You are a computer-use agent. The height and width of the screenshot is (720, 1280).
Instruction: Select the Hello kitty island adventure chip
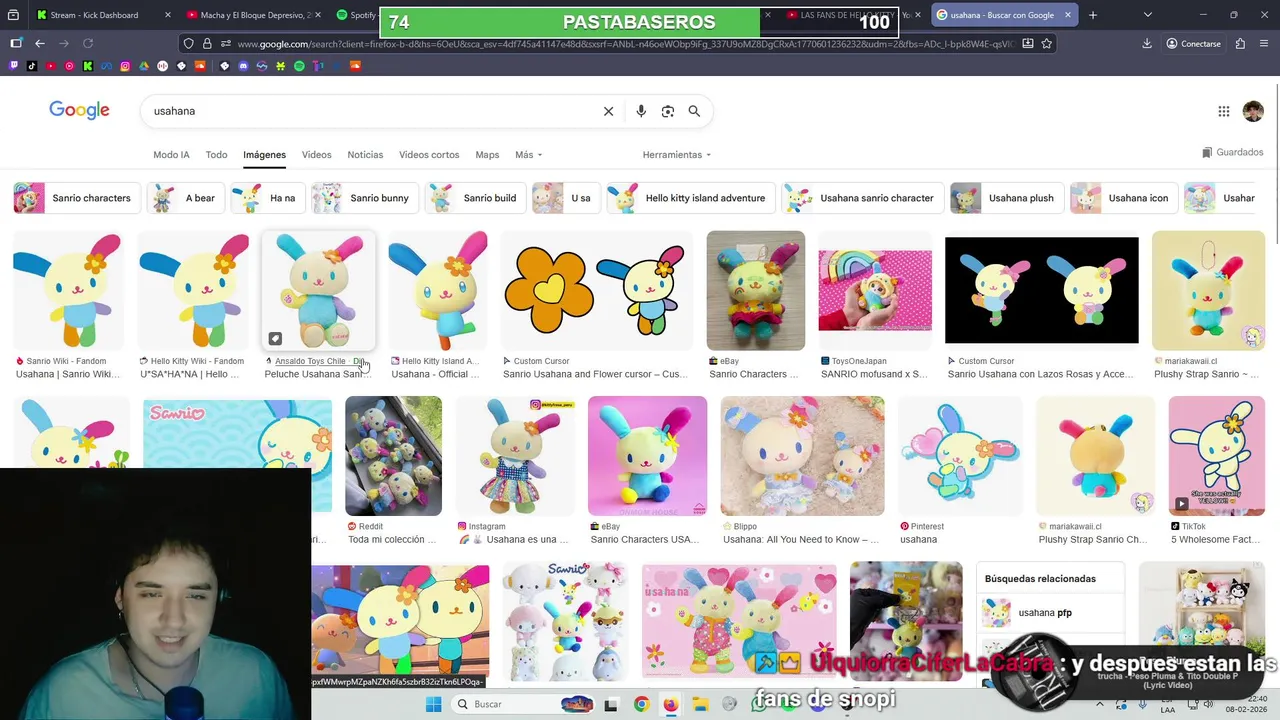point(690,198)
